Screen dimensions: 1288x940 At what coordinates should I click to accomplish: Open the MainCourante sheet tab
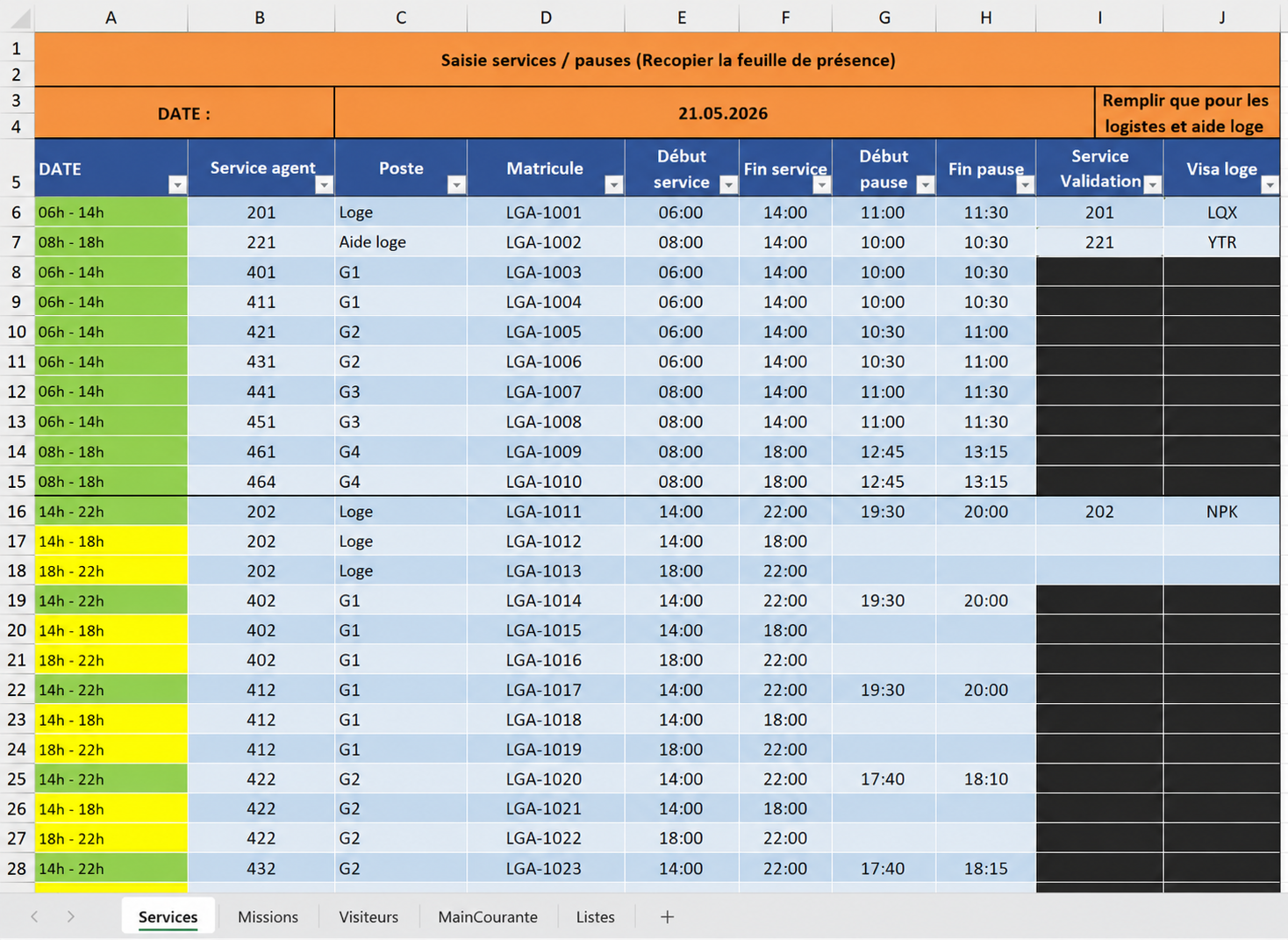[488, 916]
